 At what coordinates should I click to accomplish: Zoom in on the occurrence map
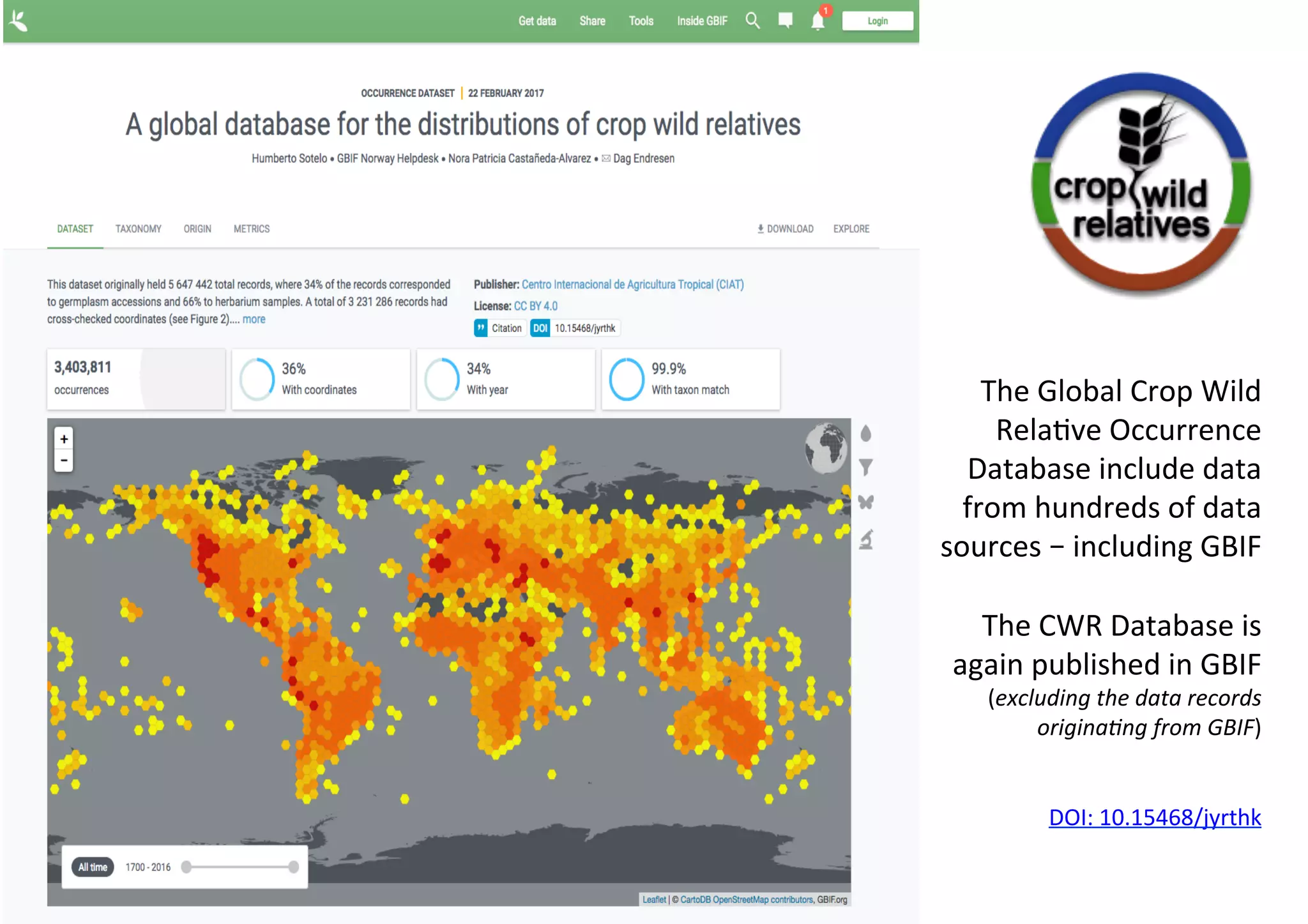click(64, 439)
